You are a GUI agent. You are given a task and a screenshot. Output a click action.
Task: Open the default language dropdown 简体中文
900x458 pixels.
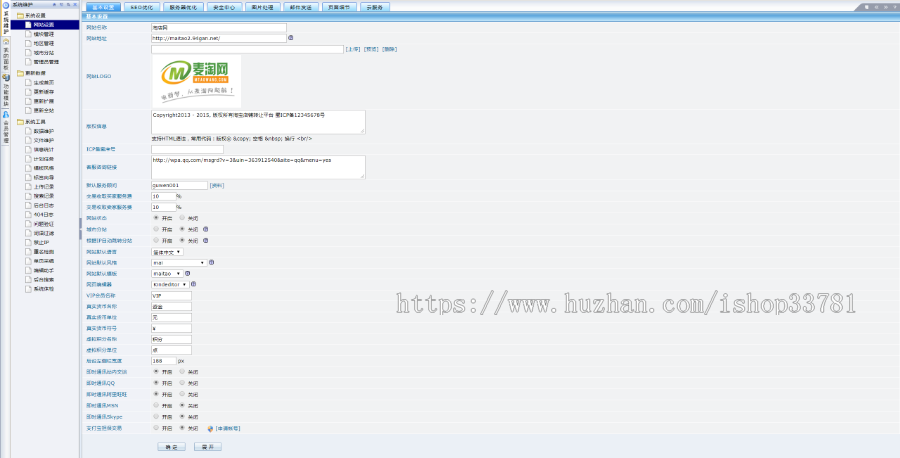point(167,252)
